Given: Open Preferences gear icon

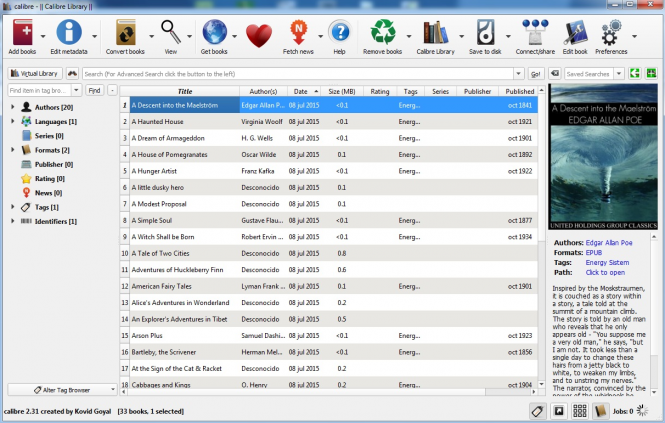Looking at the screenshot, I should (x=611, y=33).
